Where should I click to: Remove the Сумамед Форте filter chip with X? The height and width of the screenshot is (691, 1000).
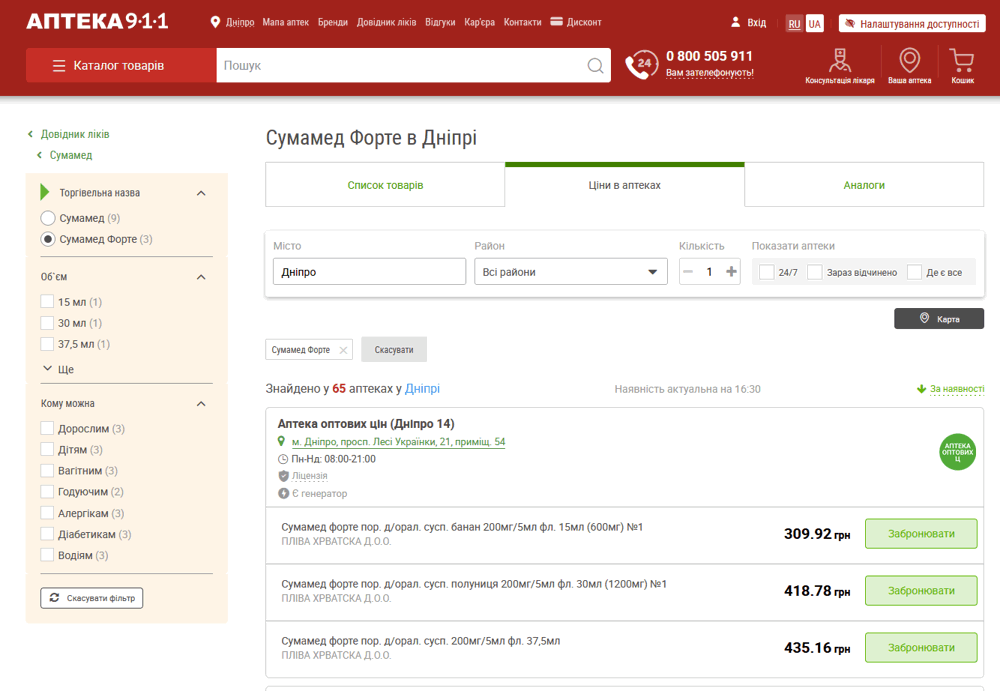tap(343, 350)
